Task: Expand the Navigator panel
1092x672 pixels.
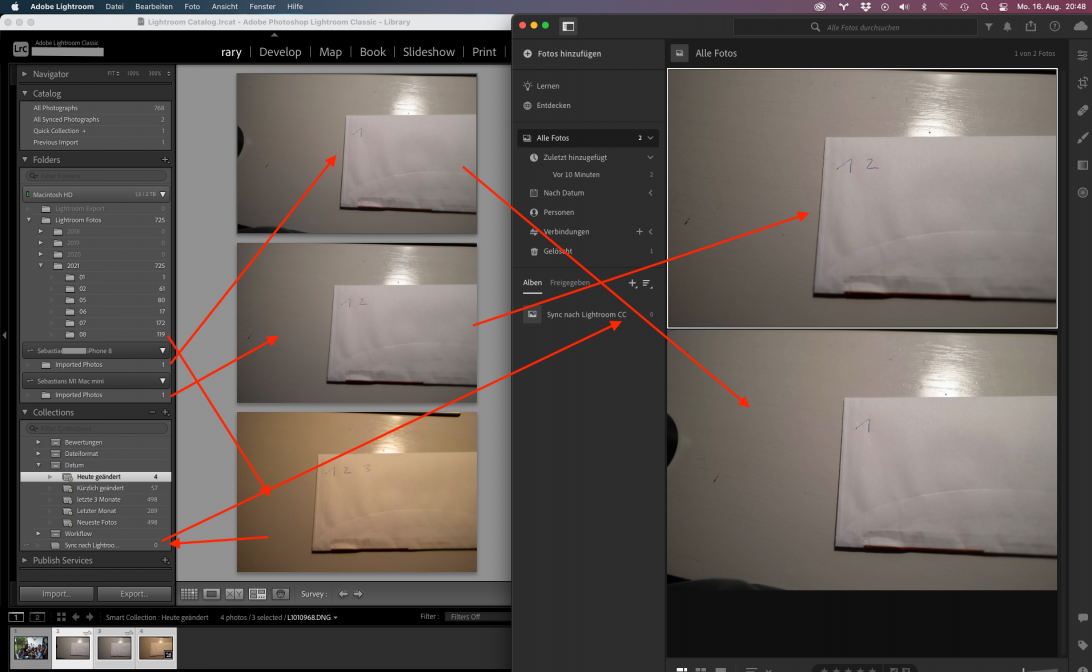Action: [25, 74]
